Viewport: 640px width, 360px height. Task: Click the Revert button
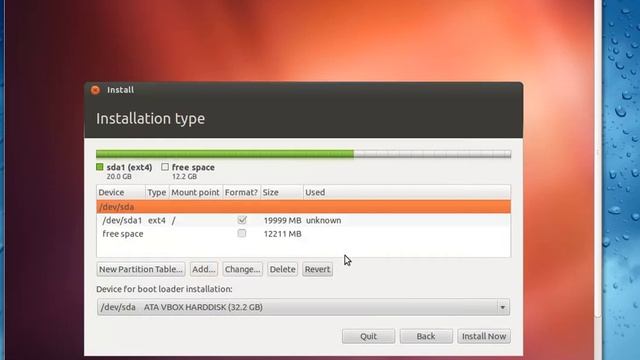coord(318,269)
